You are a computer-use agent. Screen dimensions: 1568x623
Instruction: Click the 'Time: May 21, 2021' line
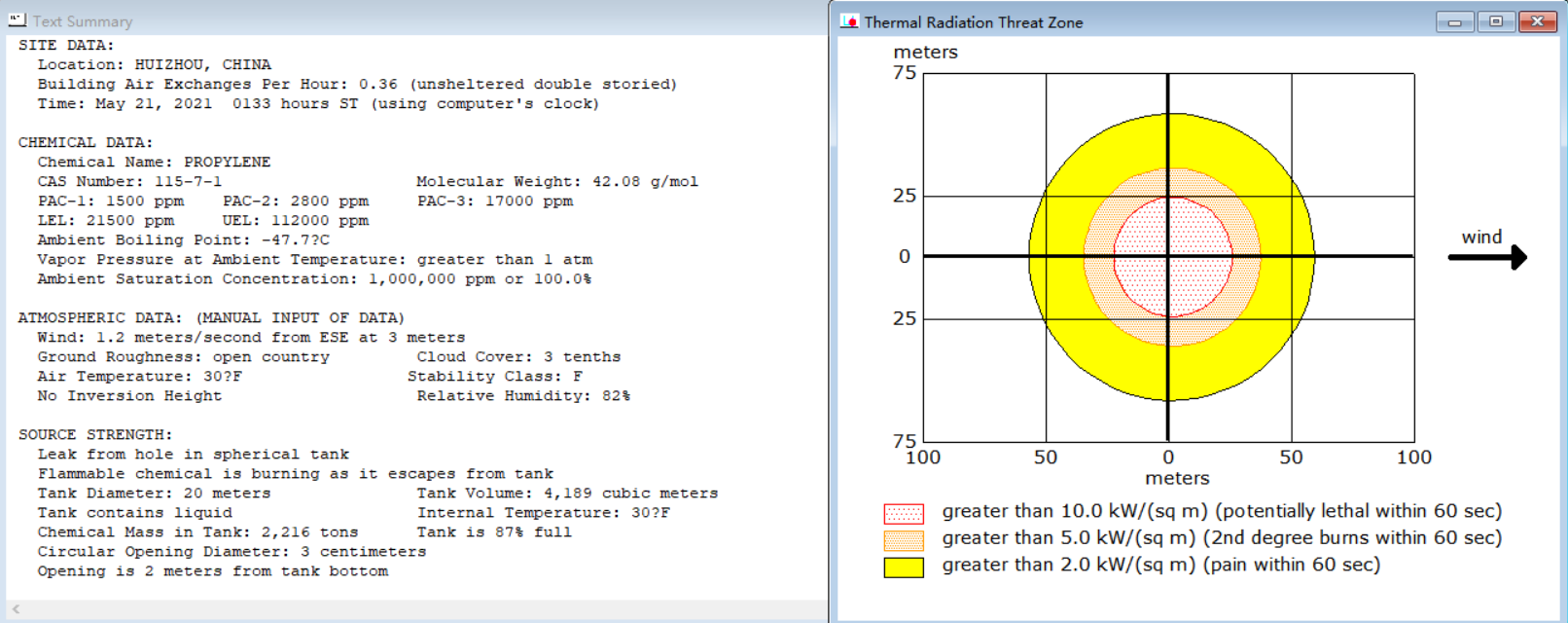318,104
